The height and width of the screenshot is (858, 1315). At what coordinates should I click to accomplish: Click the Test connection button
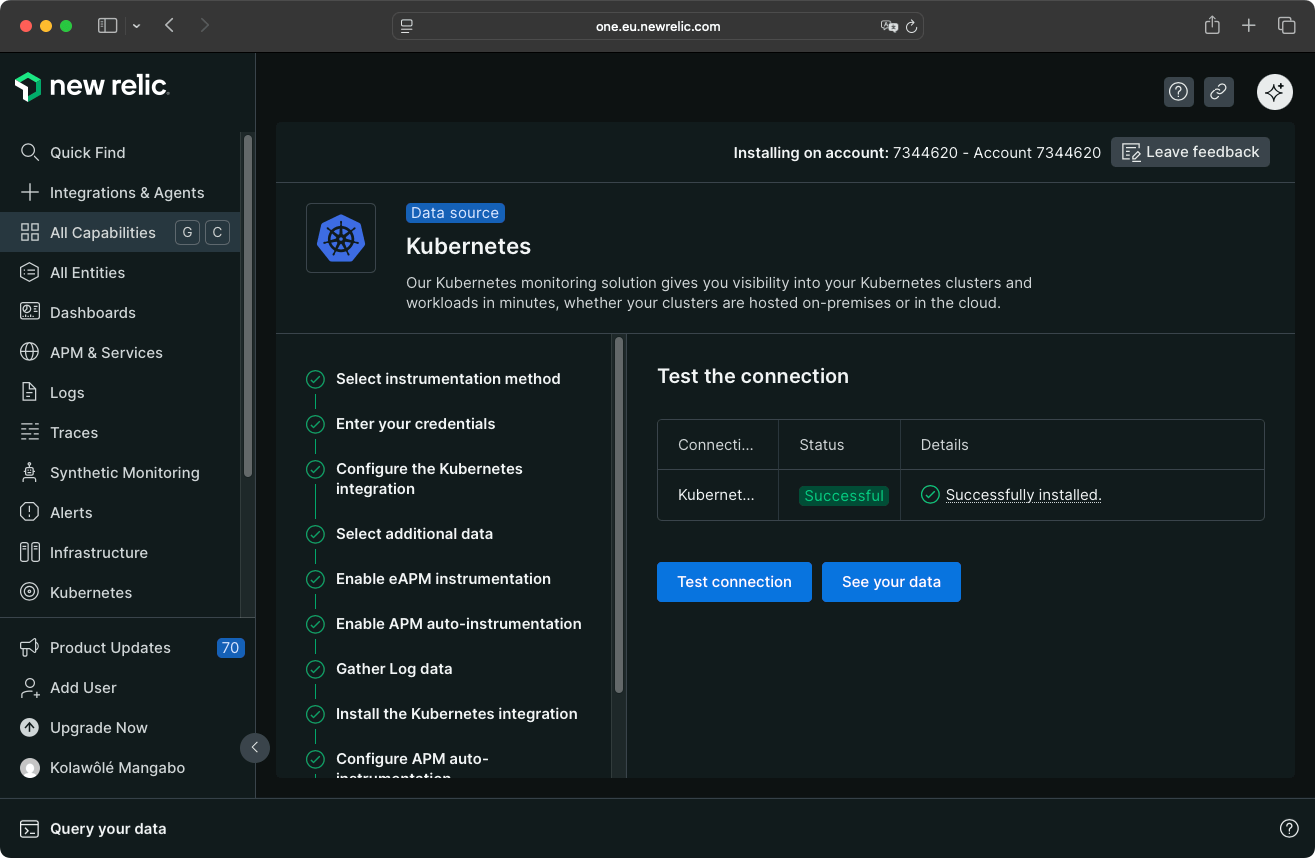pos(734,581)
